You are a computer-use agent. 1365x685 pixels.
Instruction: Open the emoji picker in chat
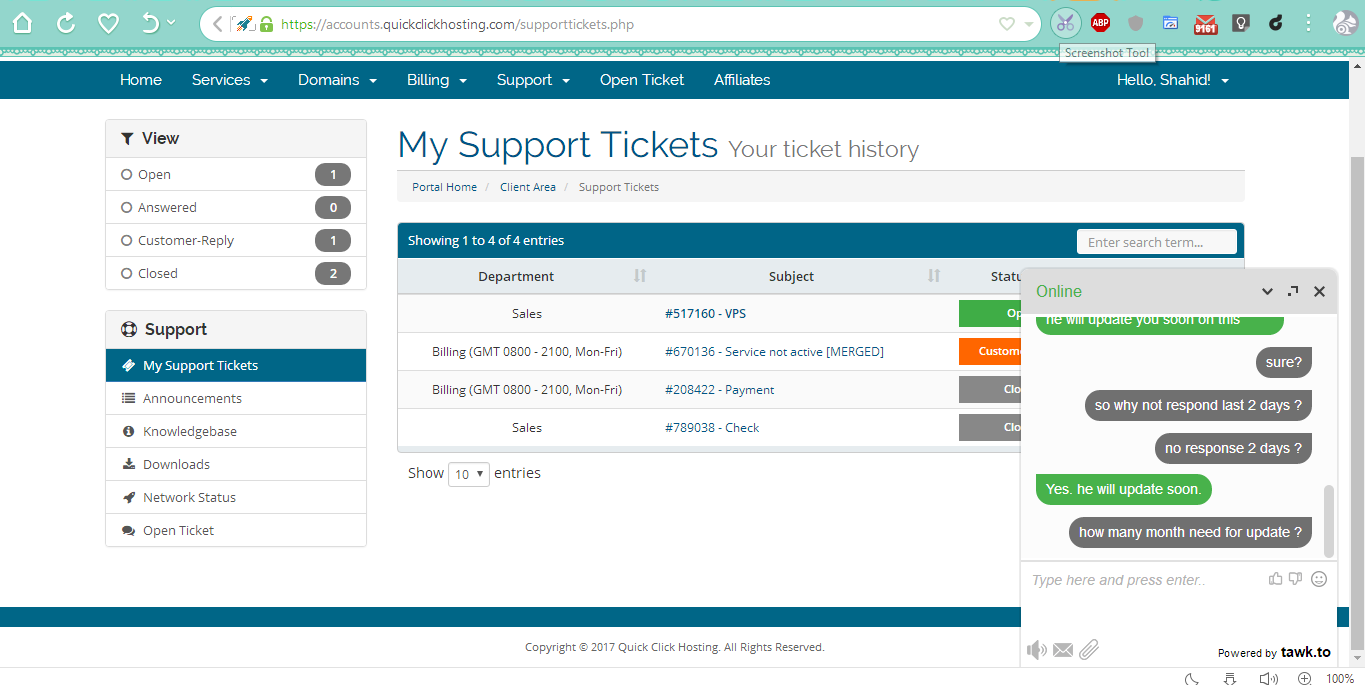[x=1319, y=579]
